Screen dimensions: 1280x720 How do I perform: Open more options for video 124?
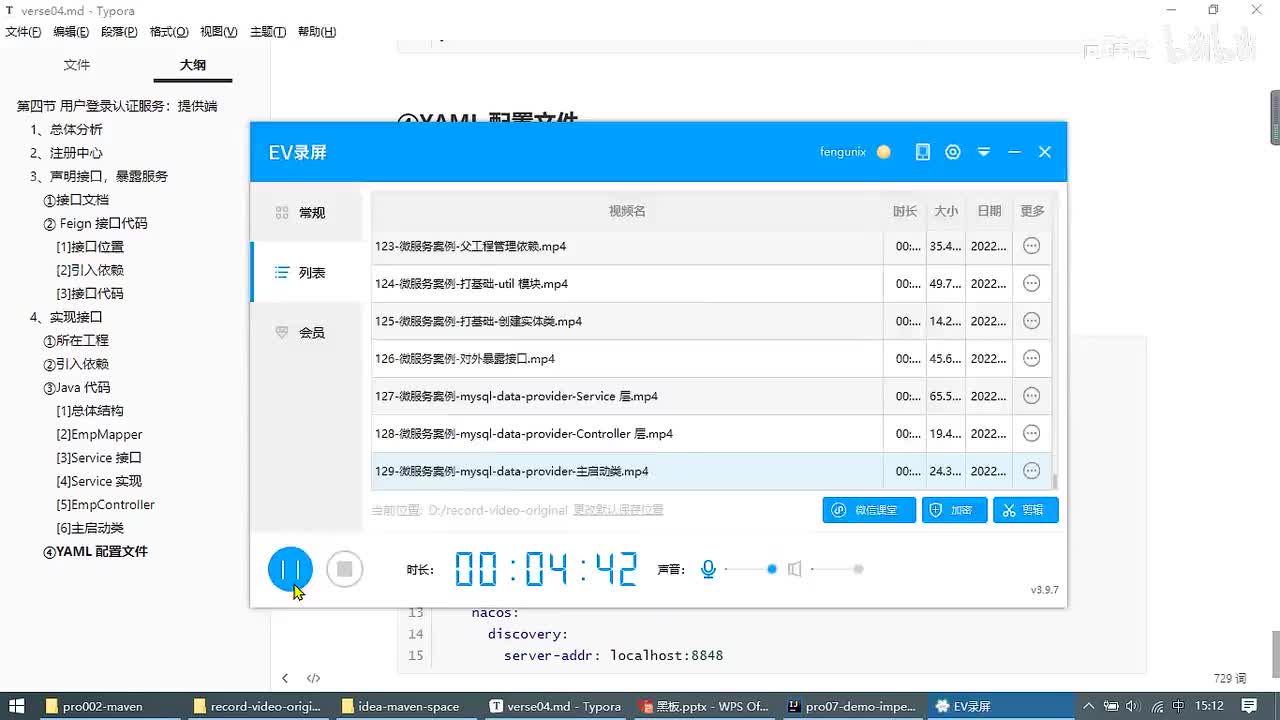coord(1032,283)
